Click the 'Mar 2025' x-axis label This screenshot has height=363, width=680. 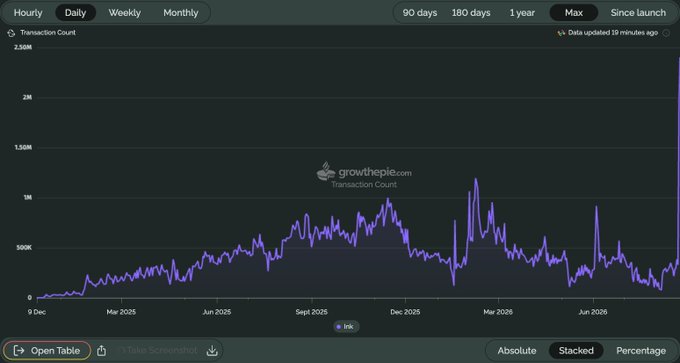[x=121, y=312]
